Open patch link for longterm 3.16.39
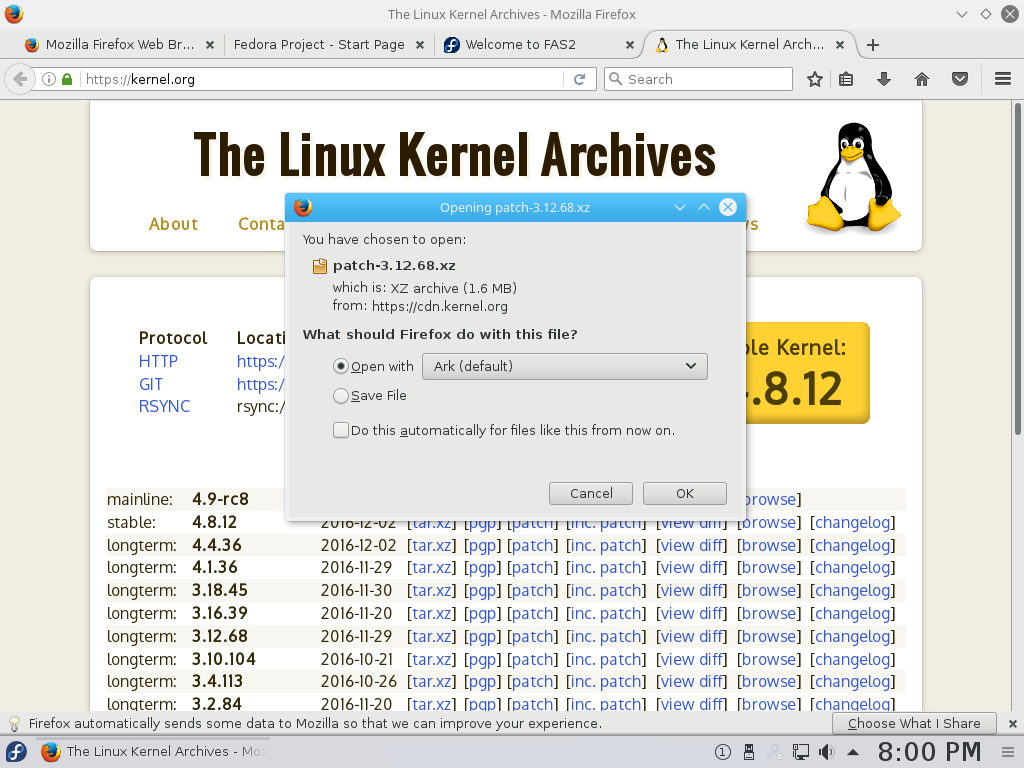The width and height of the screenshot is (1024, 768). [x=533, y=613]
